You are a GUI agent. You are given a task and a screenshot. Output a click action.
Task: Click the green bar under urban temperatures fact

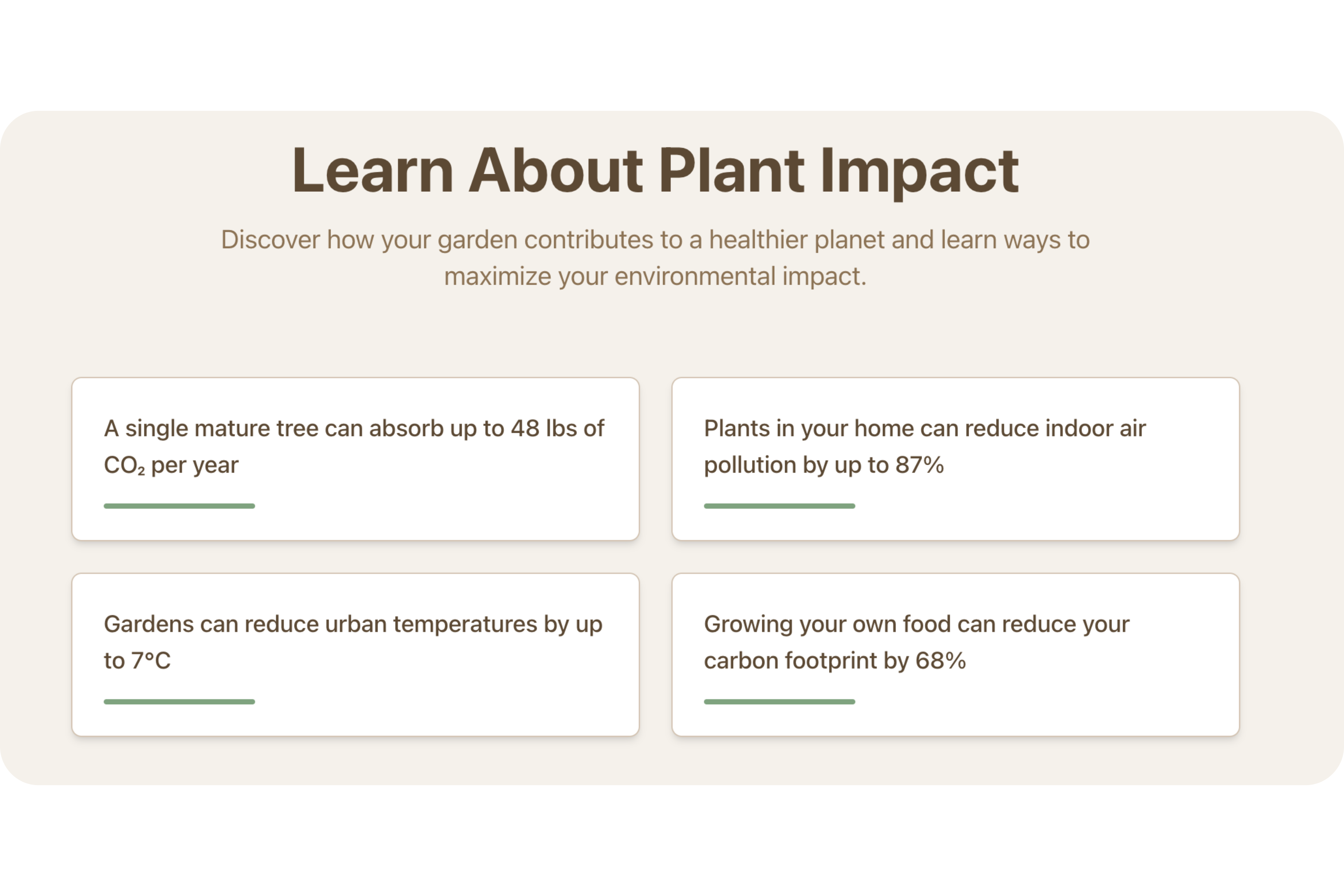(x=179, y=702)
